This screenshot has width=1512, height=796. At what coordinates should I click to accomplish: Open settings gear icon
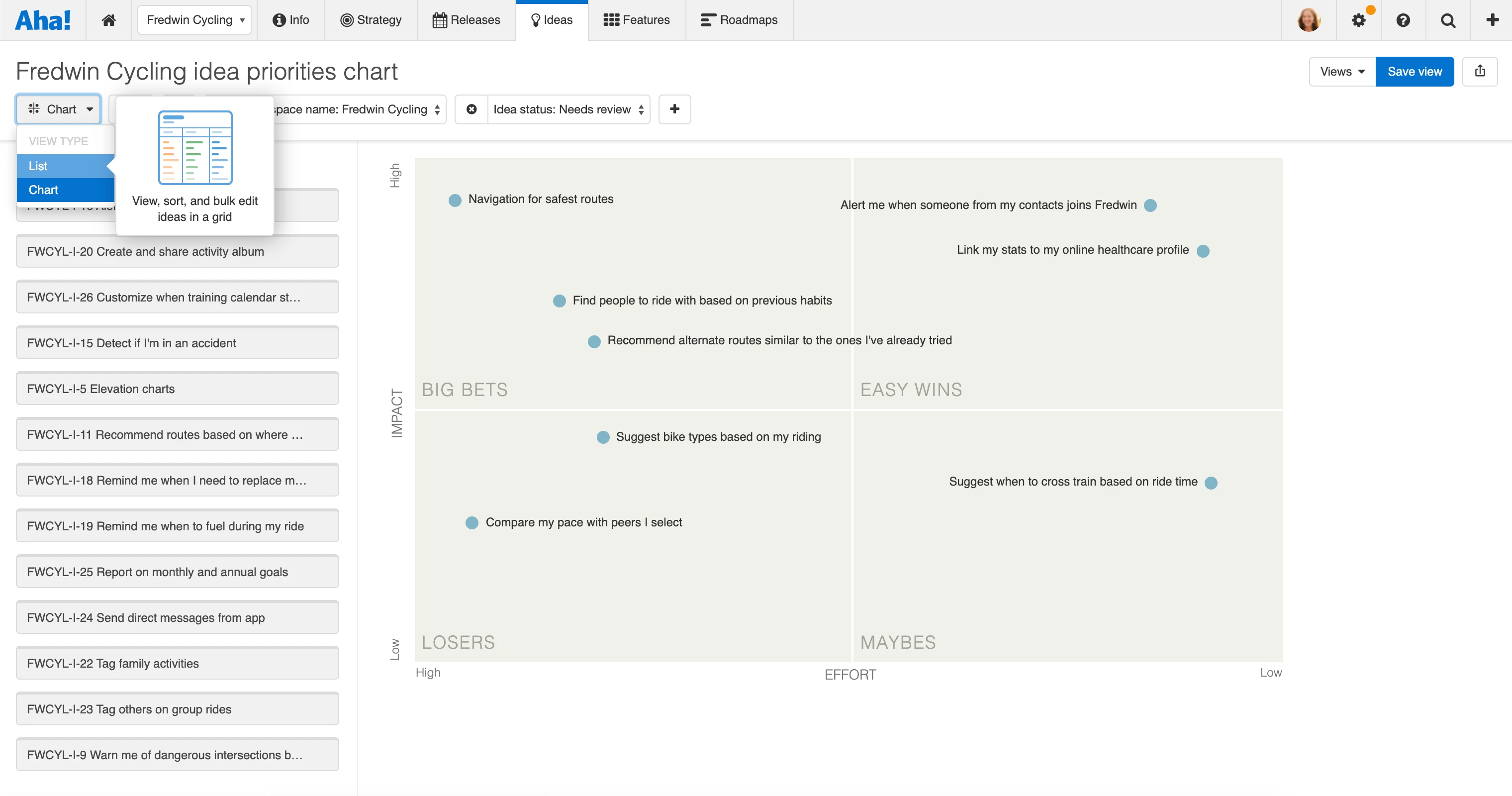tap(1358, 20)
